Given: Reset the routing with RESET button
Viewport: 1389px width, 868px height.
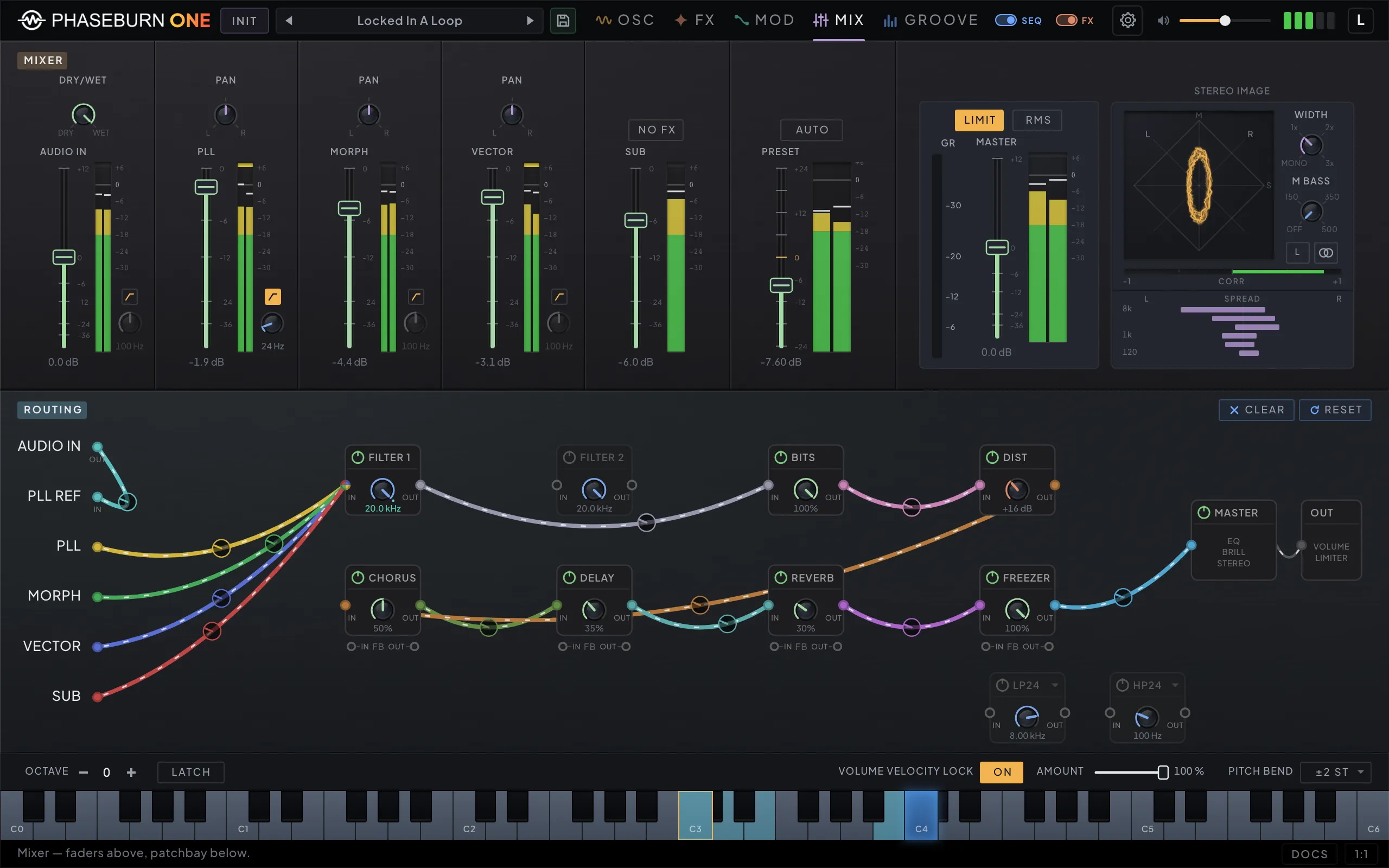Looking at the screenshot, I should pyautogui.click(x=1335, y=410).
